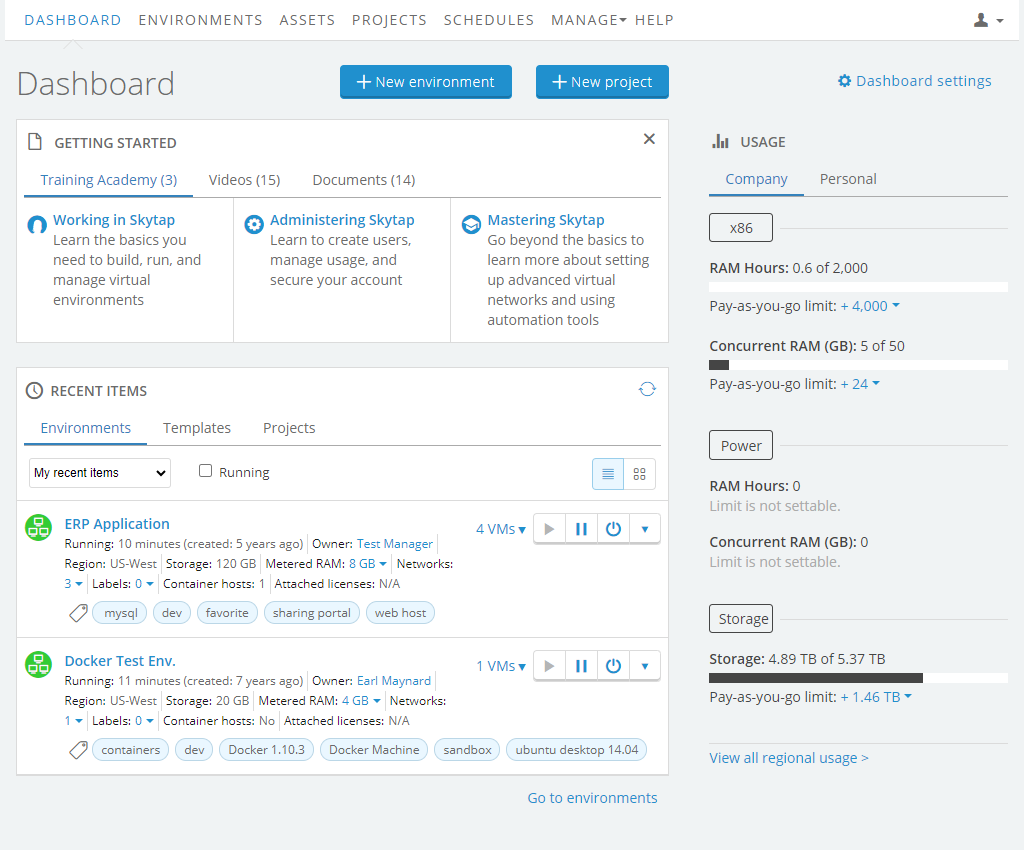Run the ERP Application environment
This screenshot has width=1024, height=850.
[x=549, y=529]
